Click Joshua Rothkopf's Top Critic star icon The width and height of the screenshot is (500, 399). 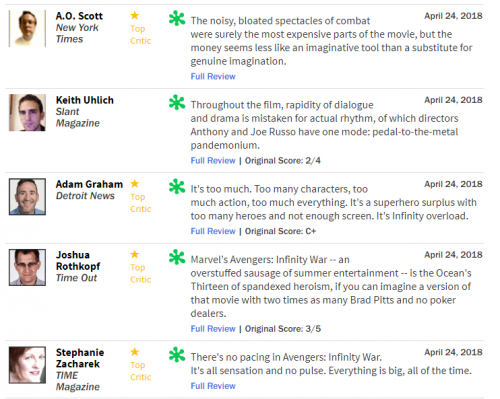coord(135,254)
